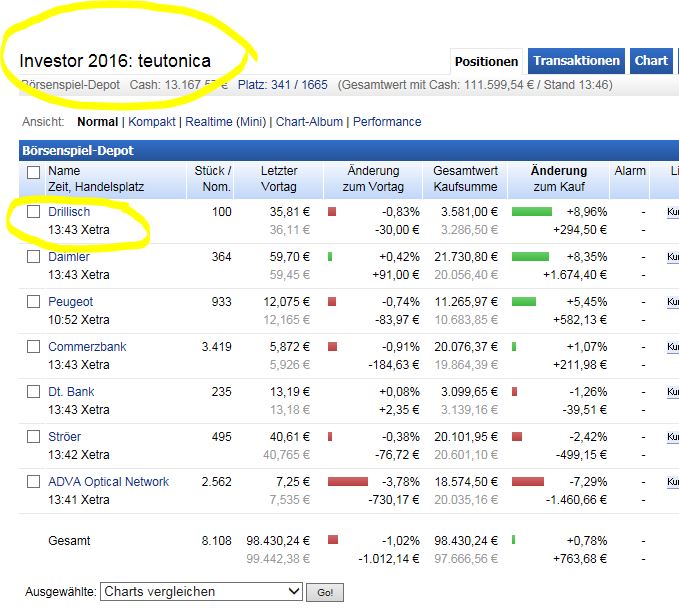Open the Performance view
Image resolution: width=679 pixels, height=609 pixels.
[387, 122]
